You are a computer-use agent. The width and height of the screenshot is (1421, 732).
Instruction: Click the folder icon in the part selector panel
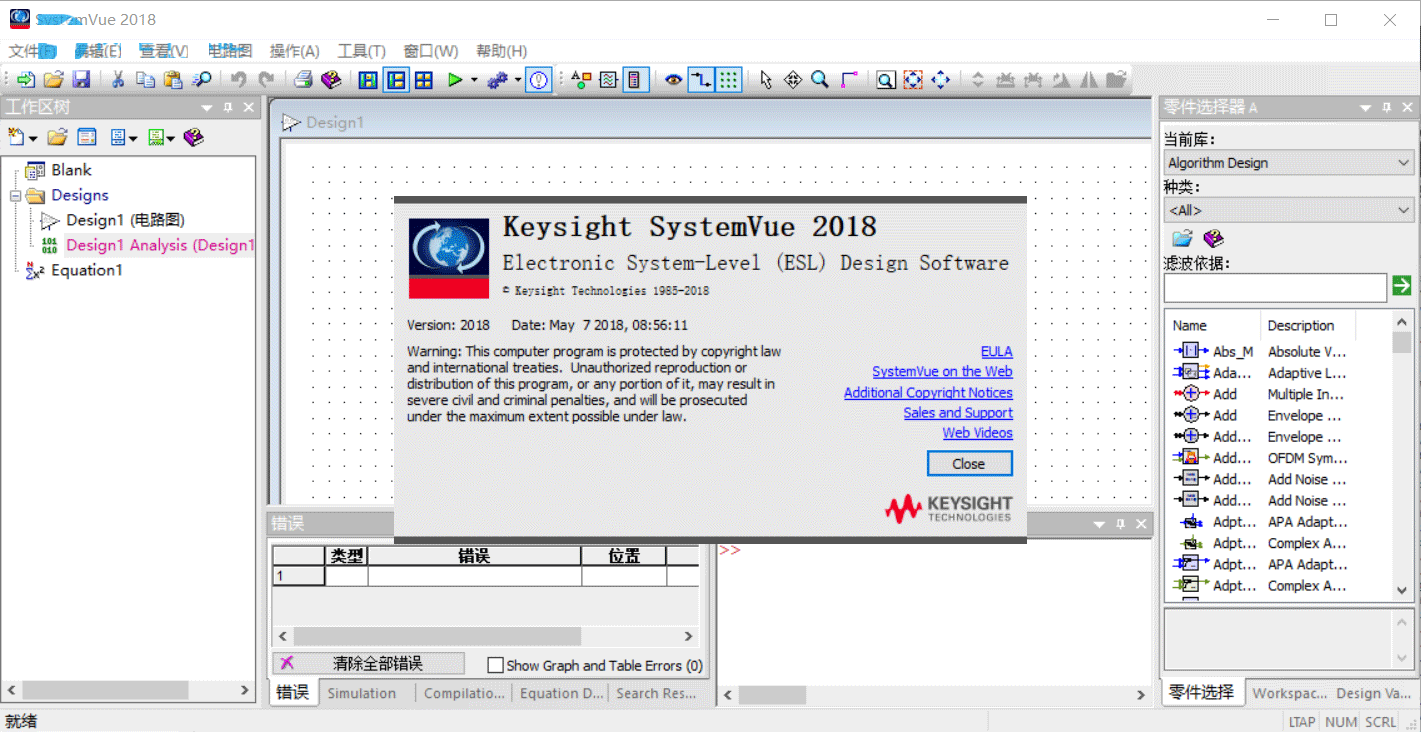tap(1183, 238)
